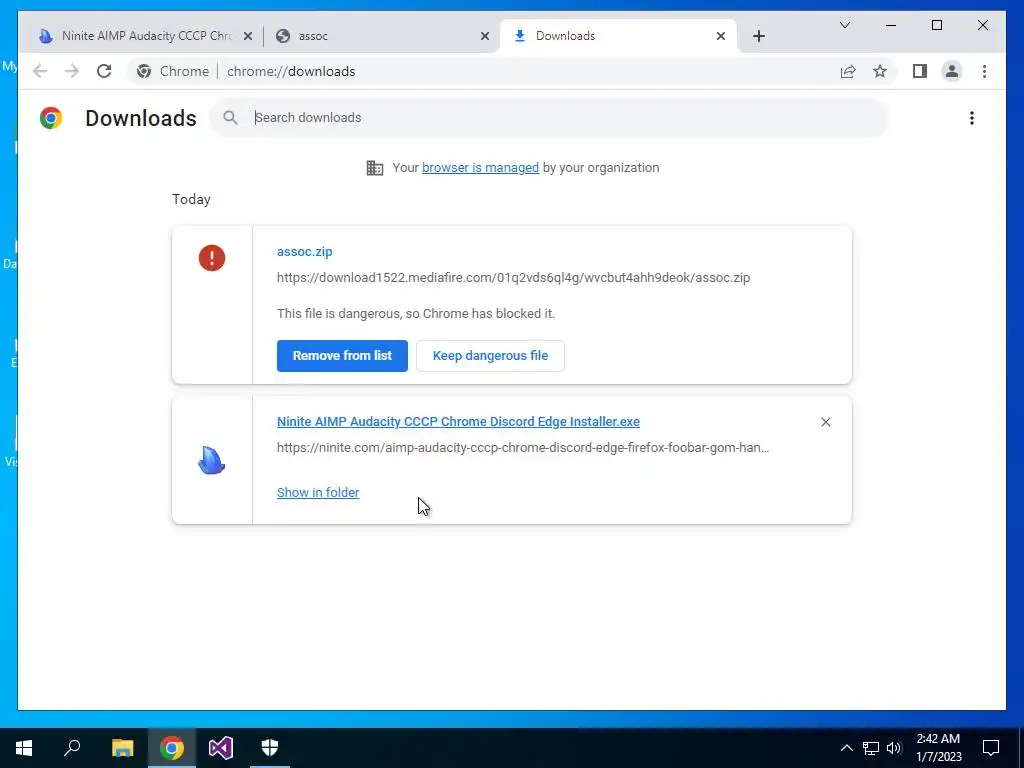1024x768 pixels.
Task: Go back using browser back arrow
Action: pos(40,71)
